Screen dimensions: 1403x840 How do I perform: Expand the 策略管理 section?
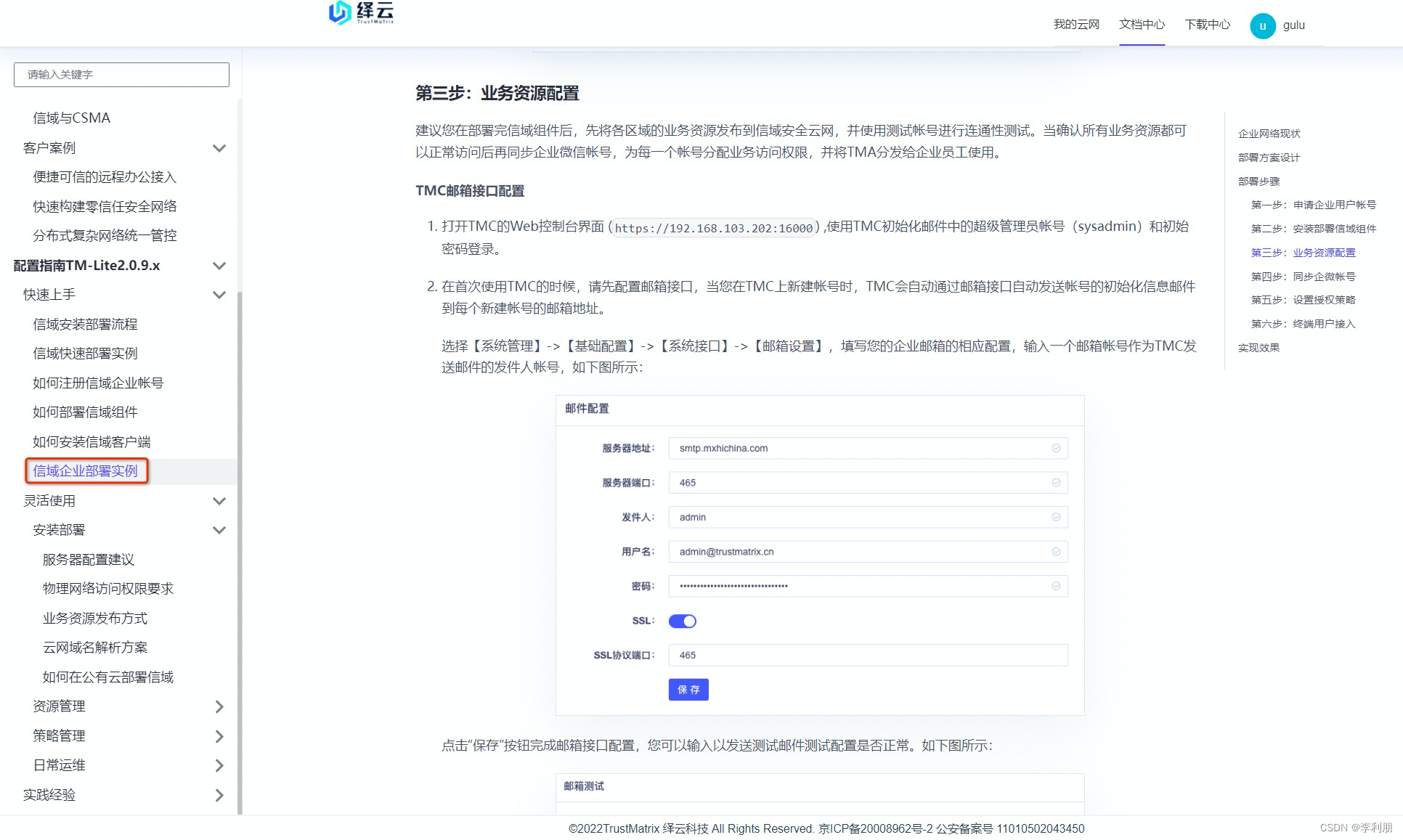click(x=219, y=736)
